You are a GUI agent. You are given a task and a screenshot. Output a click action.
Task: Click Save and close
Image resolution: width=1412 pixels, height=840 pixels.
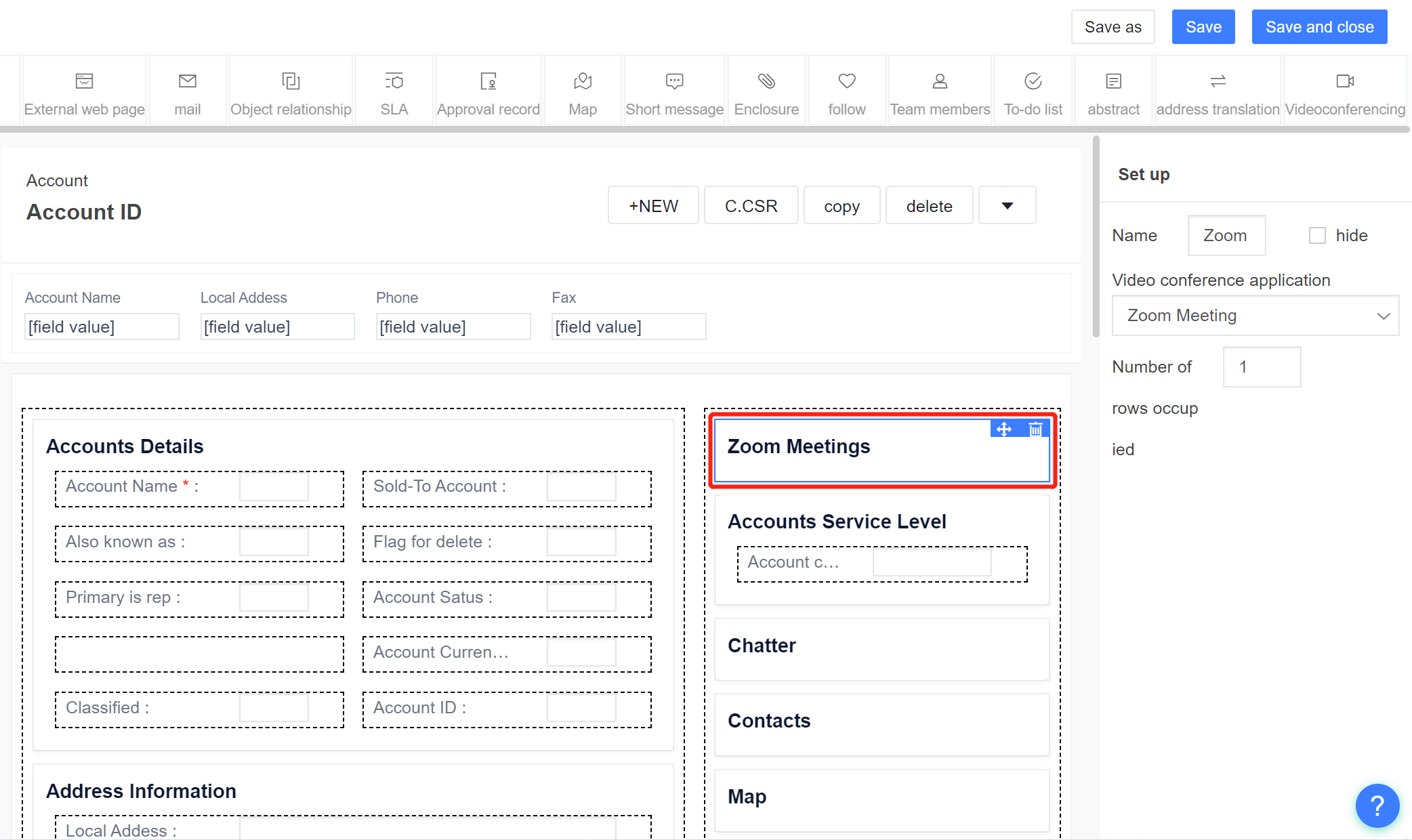(x=1320, y=27)
